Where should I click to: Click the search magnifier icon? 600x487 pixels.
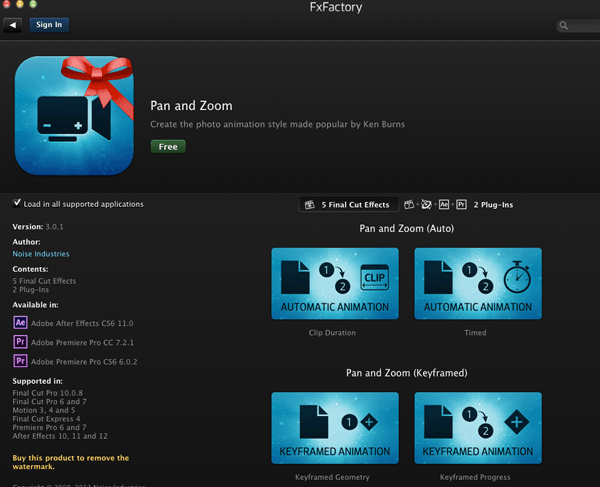tap(563, 26)
